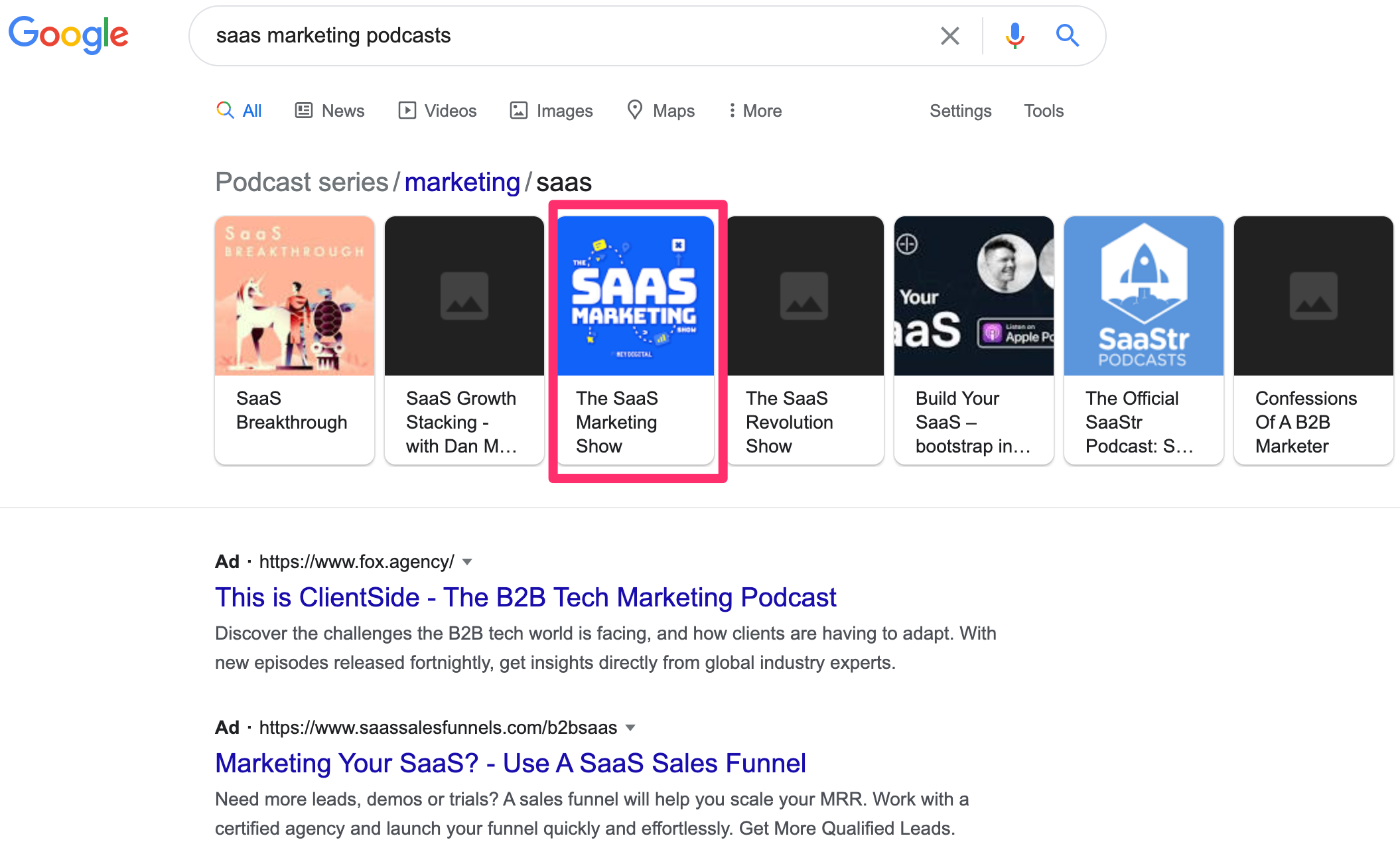Show search Tools
This screenshot has width=1400, height=844.
(1043, 111)
